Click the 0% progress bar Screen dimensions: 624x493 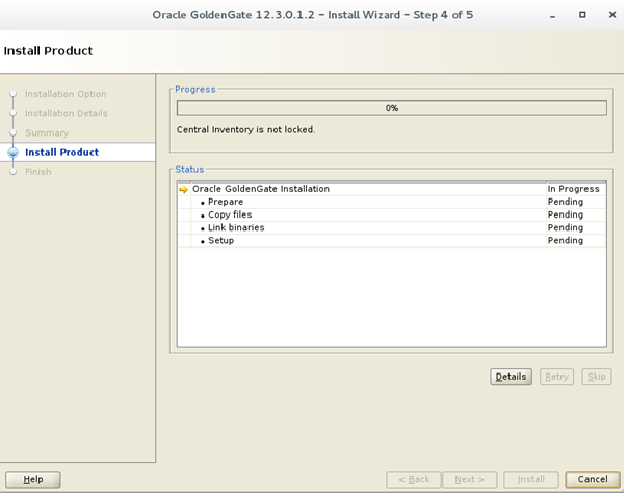(x=392, y=108)
